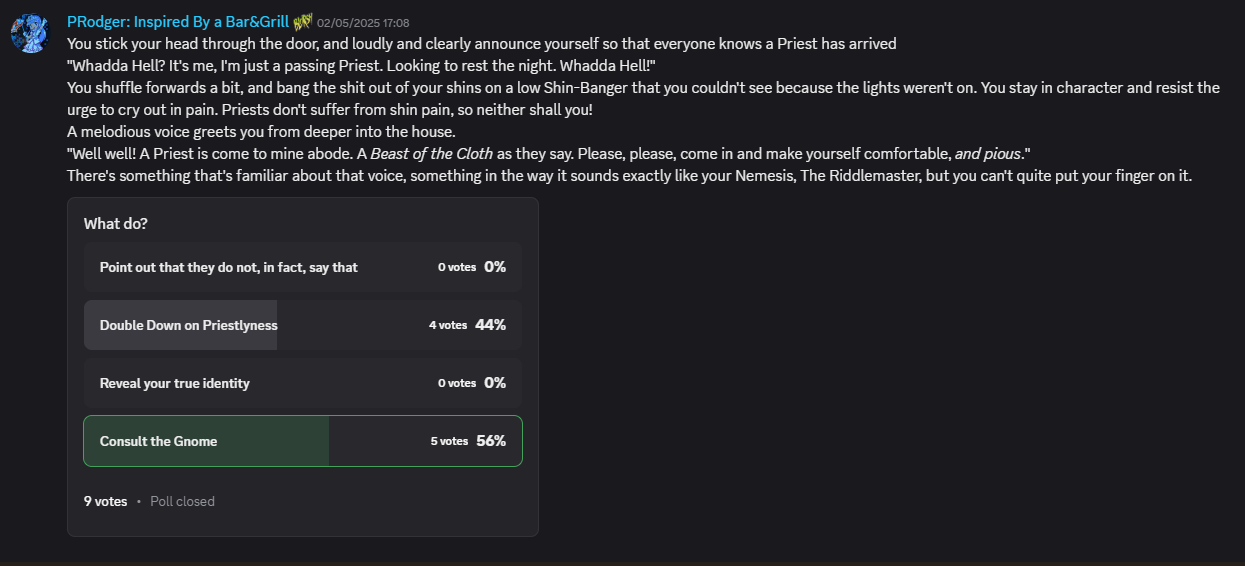1245x566 pixels.
Task: Select the 'Reveal your true identity' poll option
Action: (x=303, y=383)
